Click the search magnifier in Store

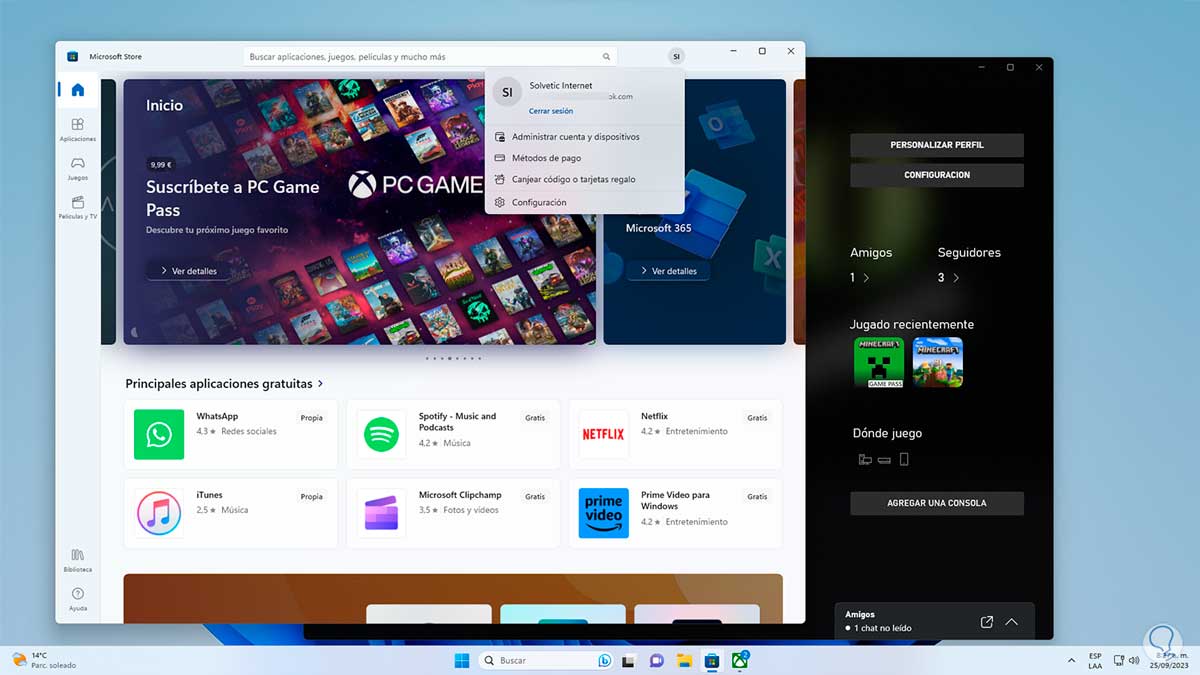pyautogui.click(x=606, y=57)
